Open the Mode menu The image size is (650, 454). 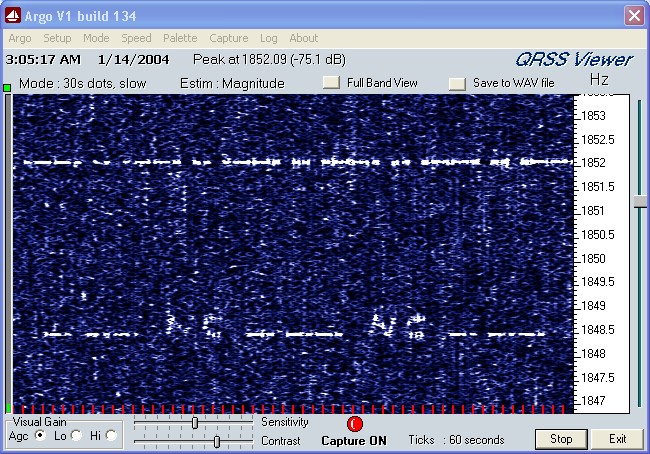pos(96,38)
